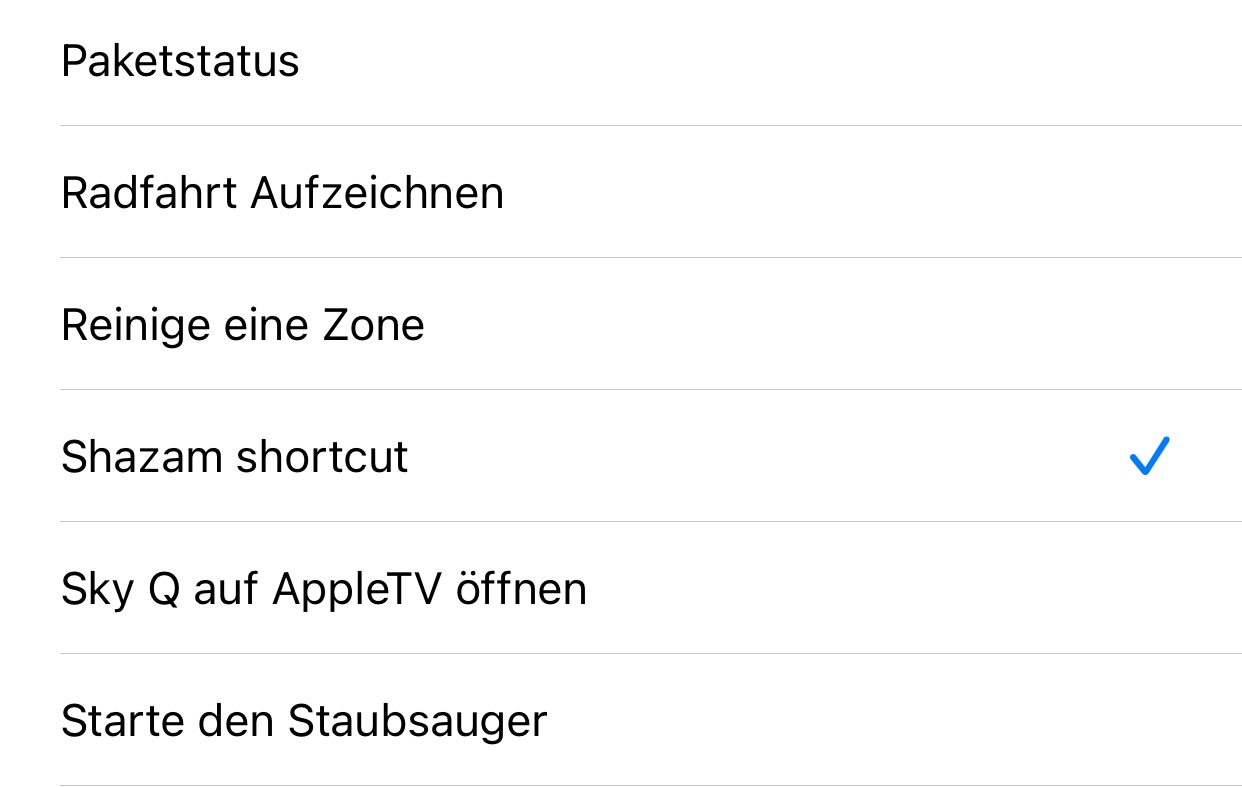Set the shortcut to Reinige eine Zone

pos(243,326)
